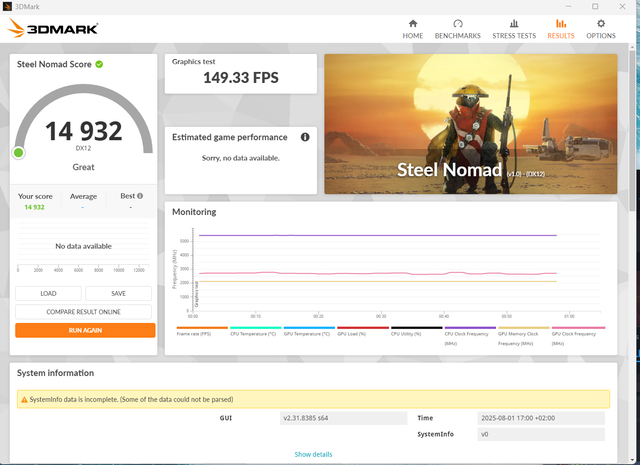Screen dimensions: 640x465
Task: Toggle CPU Clock Frequency legend series
Action: (470, 336)
